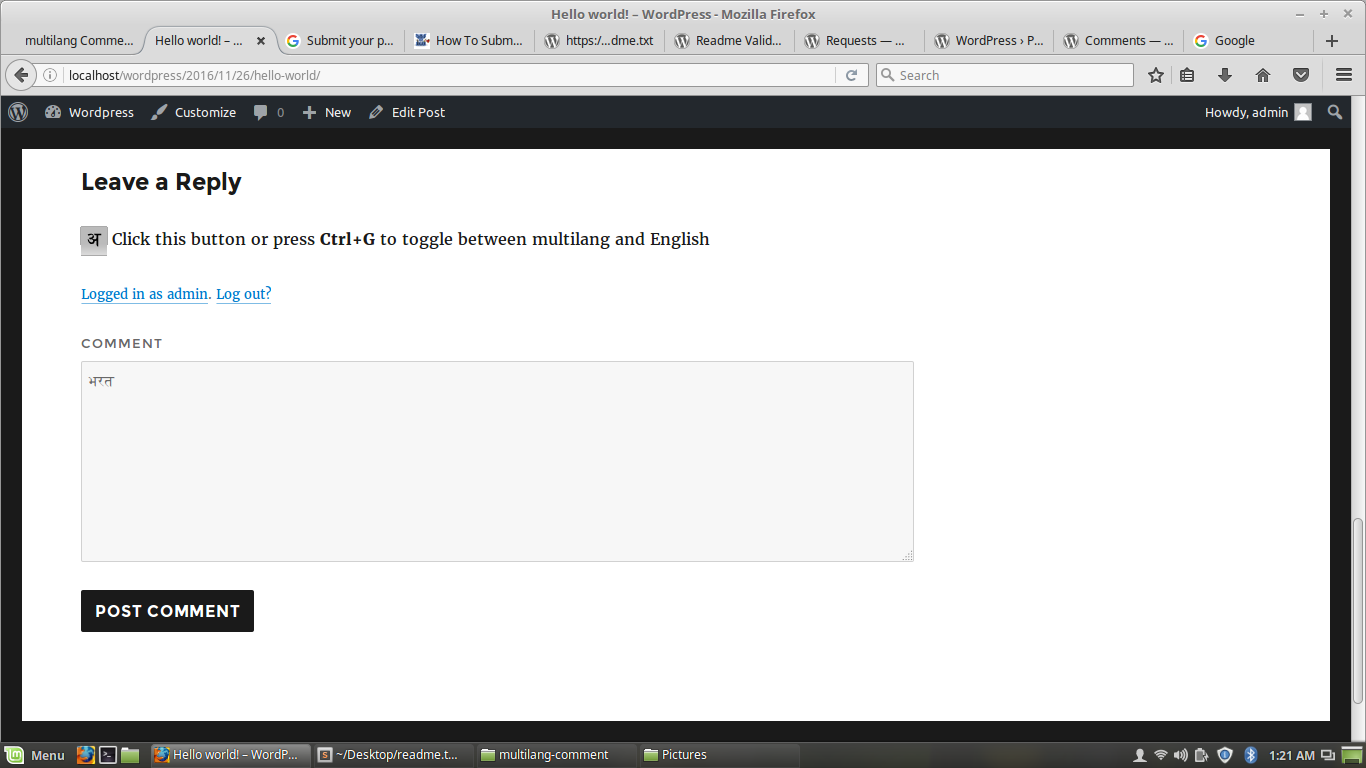Open a new tab with plus button
Image resolution: width=1366 pixels, height=768 pixels.
[1331, 41]
